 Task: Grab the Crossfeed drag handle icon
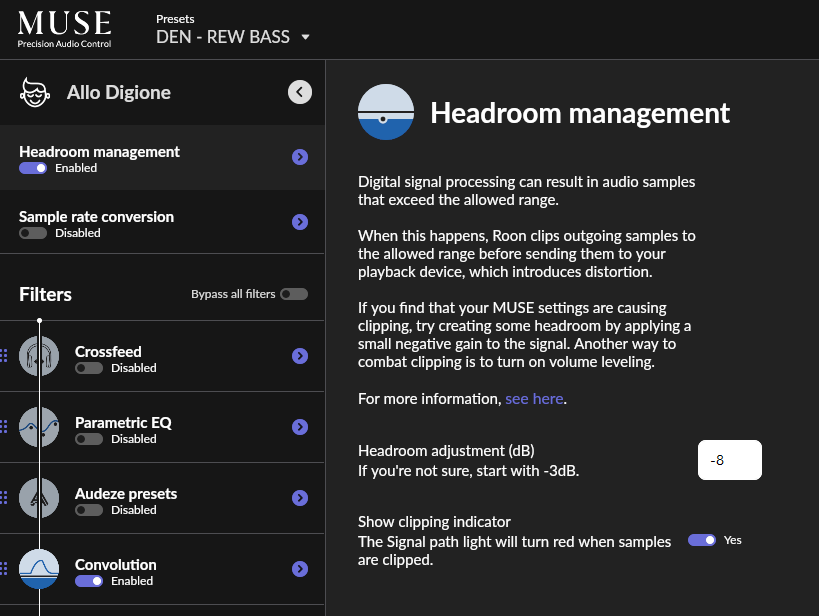[x=4, y=356]
